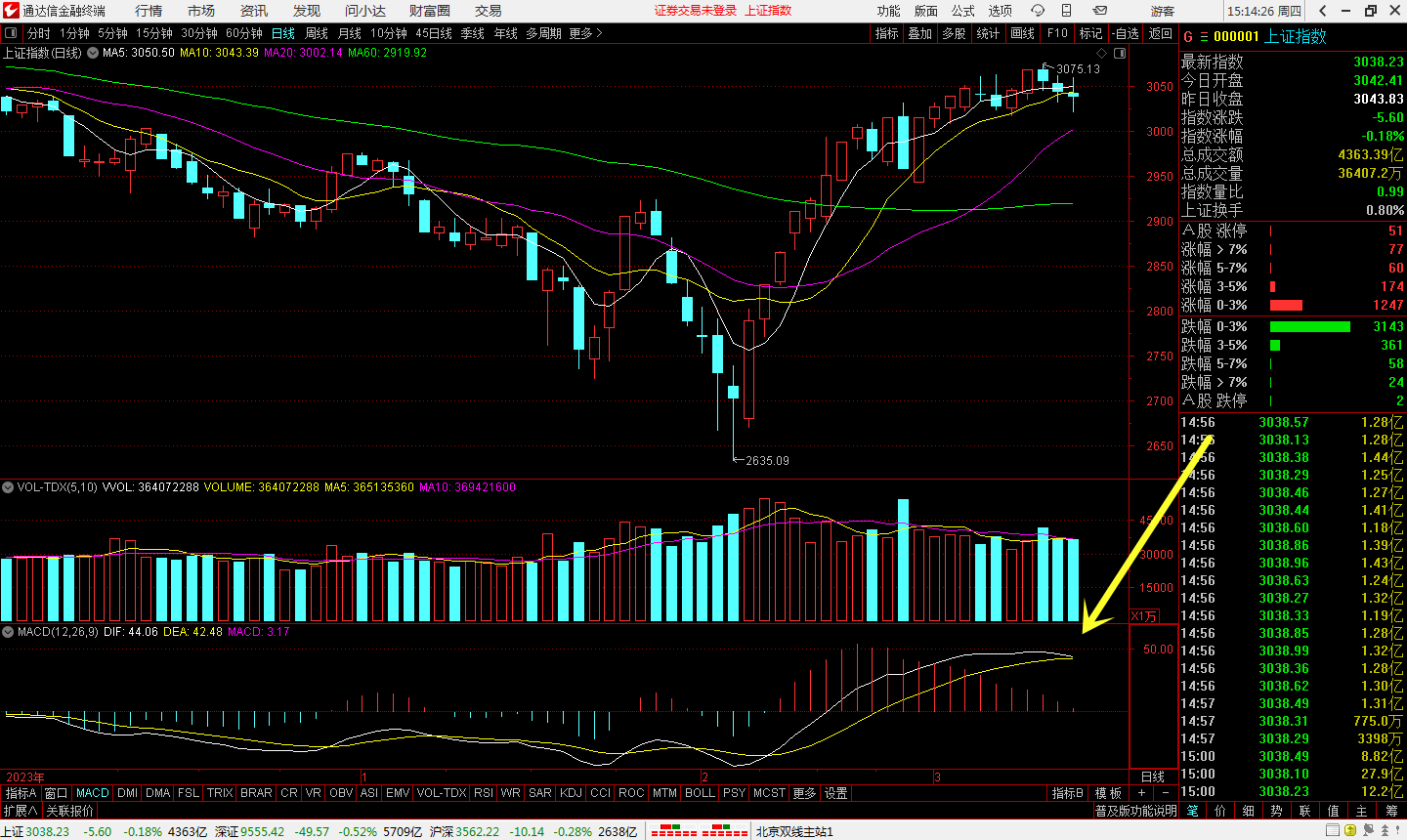Open the 市场 menu
This screenshot has width=1407, height=840.
point(201,11)
